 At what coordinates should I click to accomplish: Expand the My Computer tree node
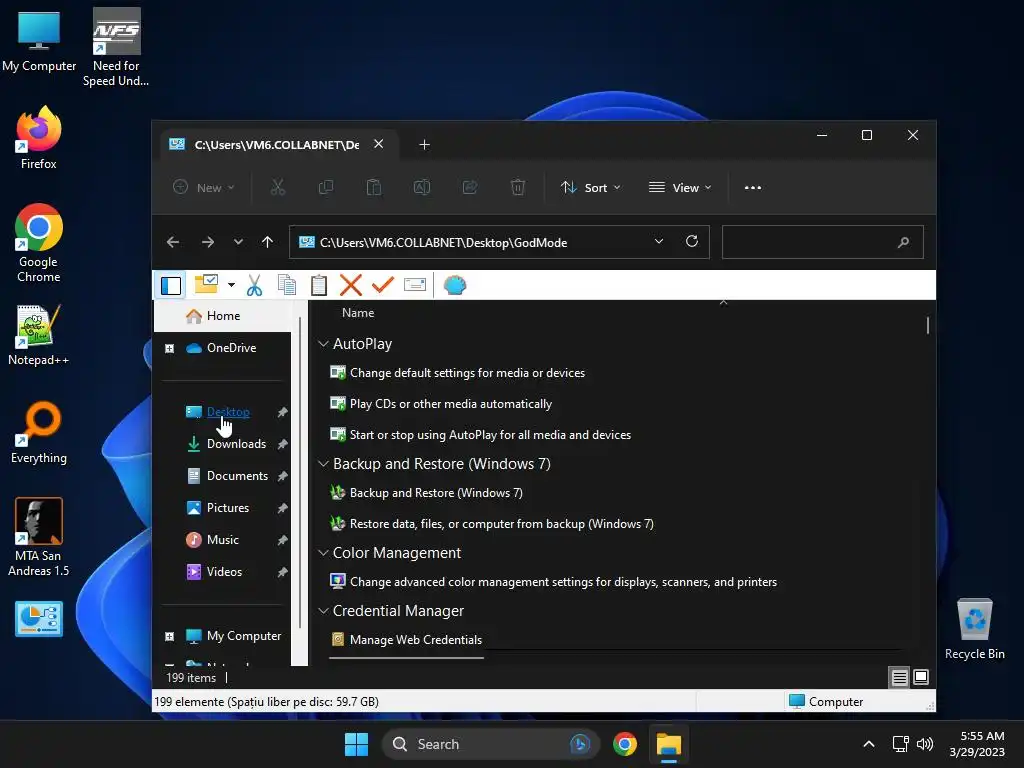[x=169, y=637]
